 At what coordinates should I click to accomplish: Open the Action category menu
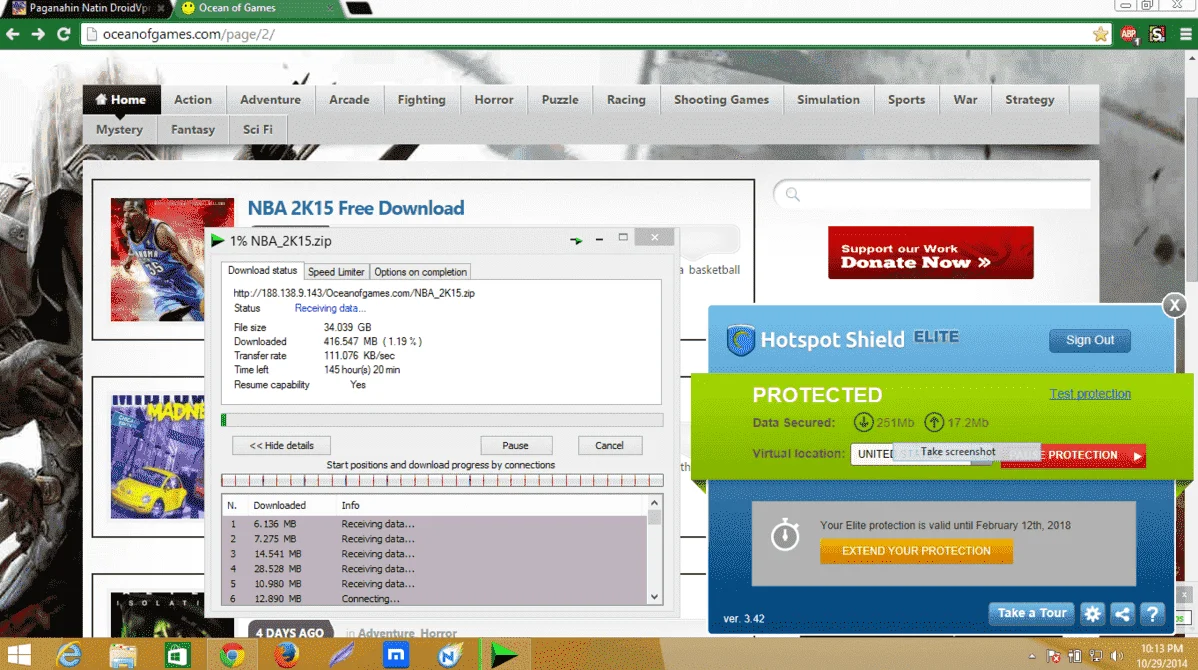click(x=193, y=99)
